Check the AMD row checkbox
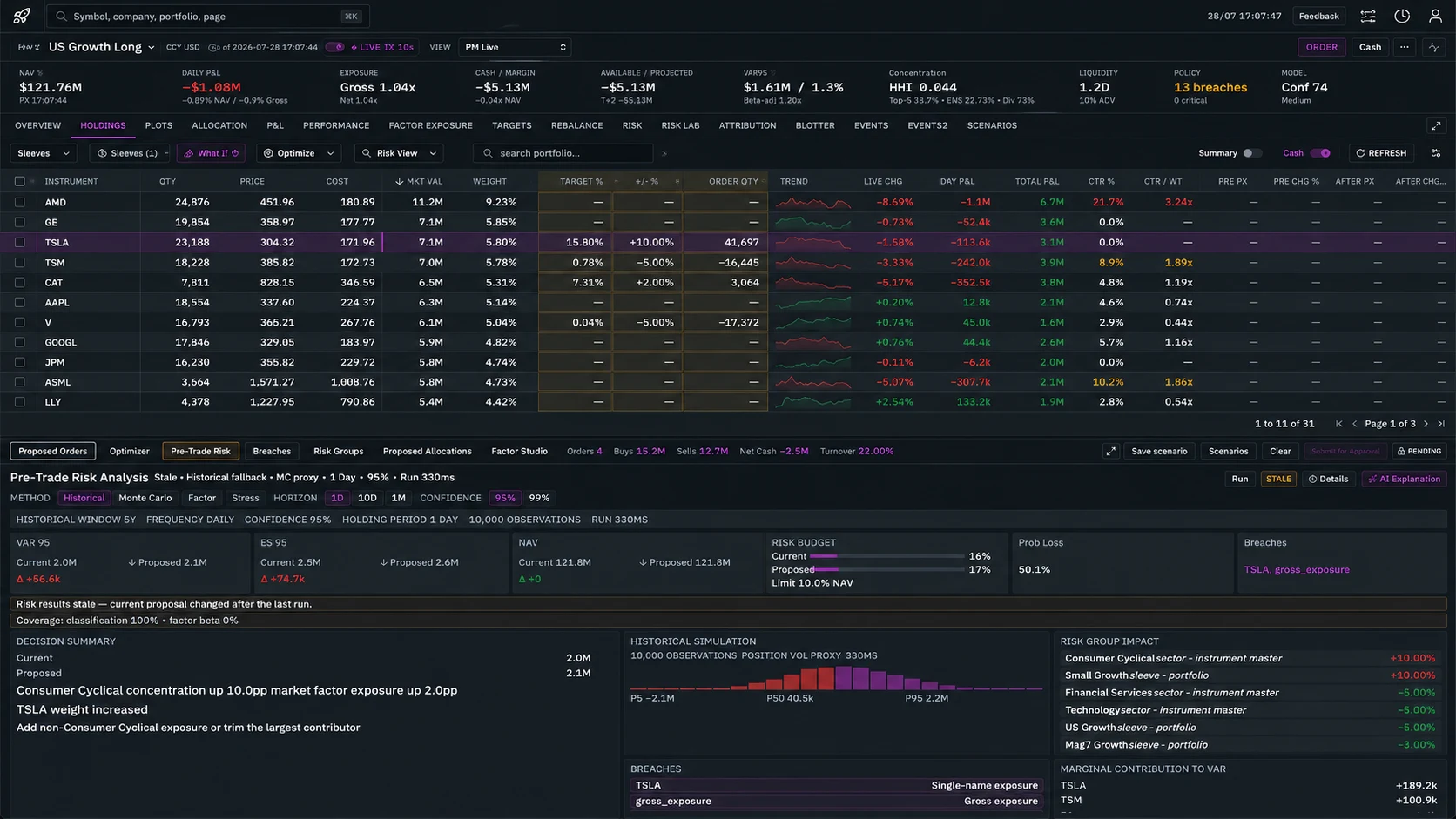Screen dimensions: 1456x819 point(20,202)
